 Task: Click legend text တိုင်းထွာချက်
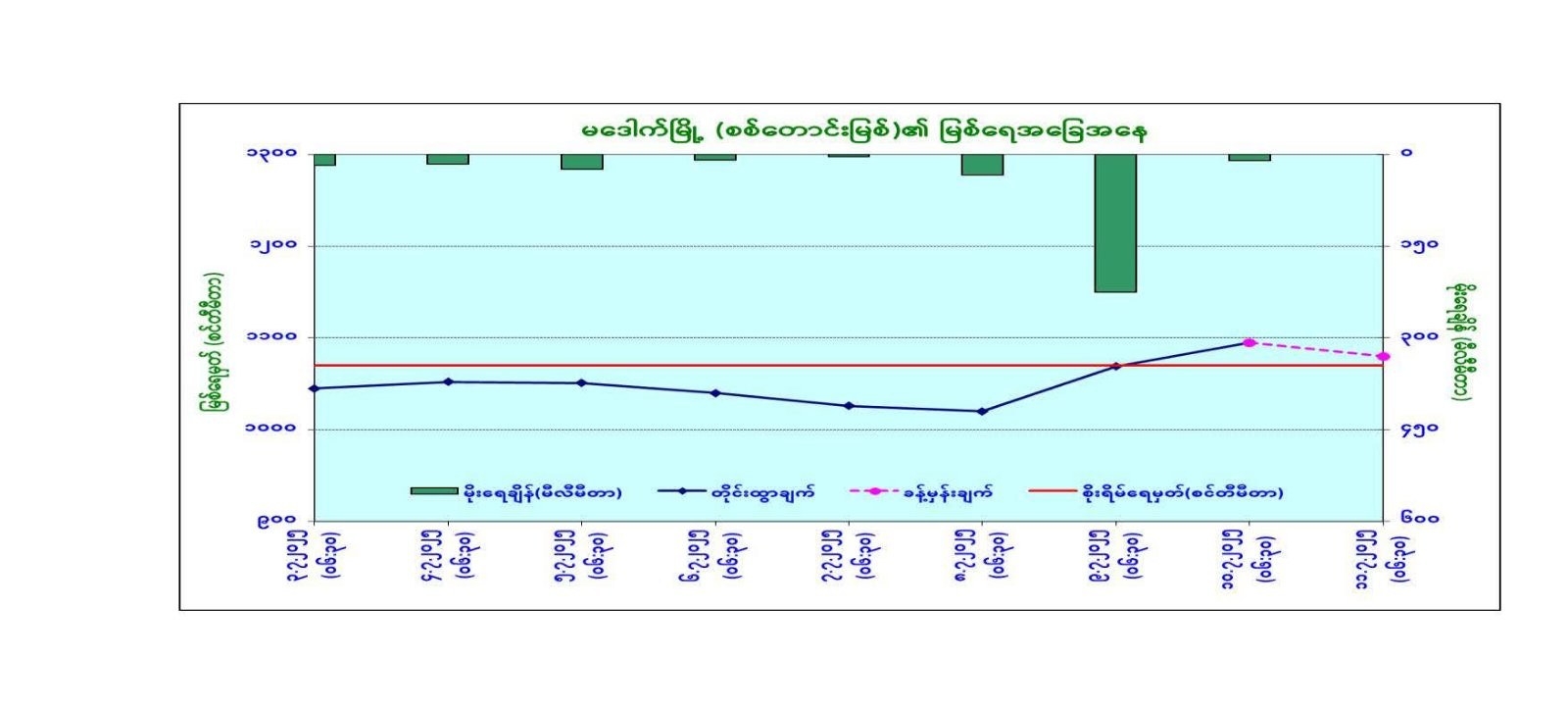[762, 492]
